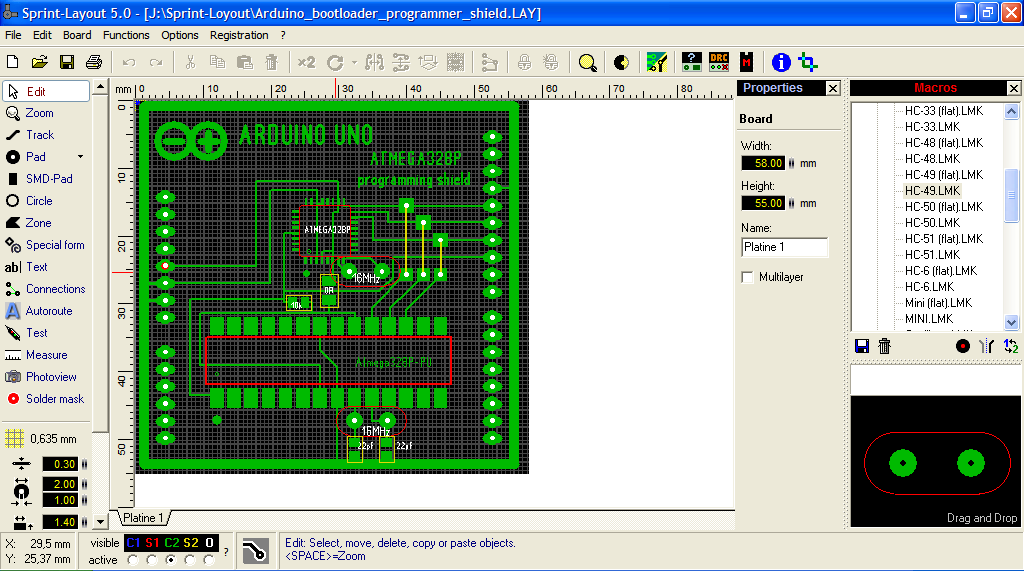Close the Properties panel
Viewport: 1026px width, 571px height.
click(833, 88)
